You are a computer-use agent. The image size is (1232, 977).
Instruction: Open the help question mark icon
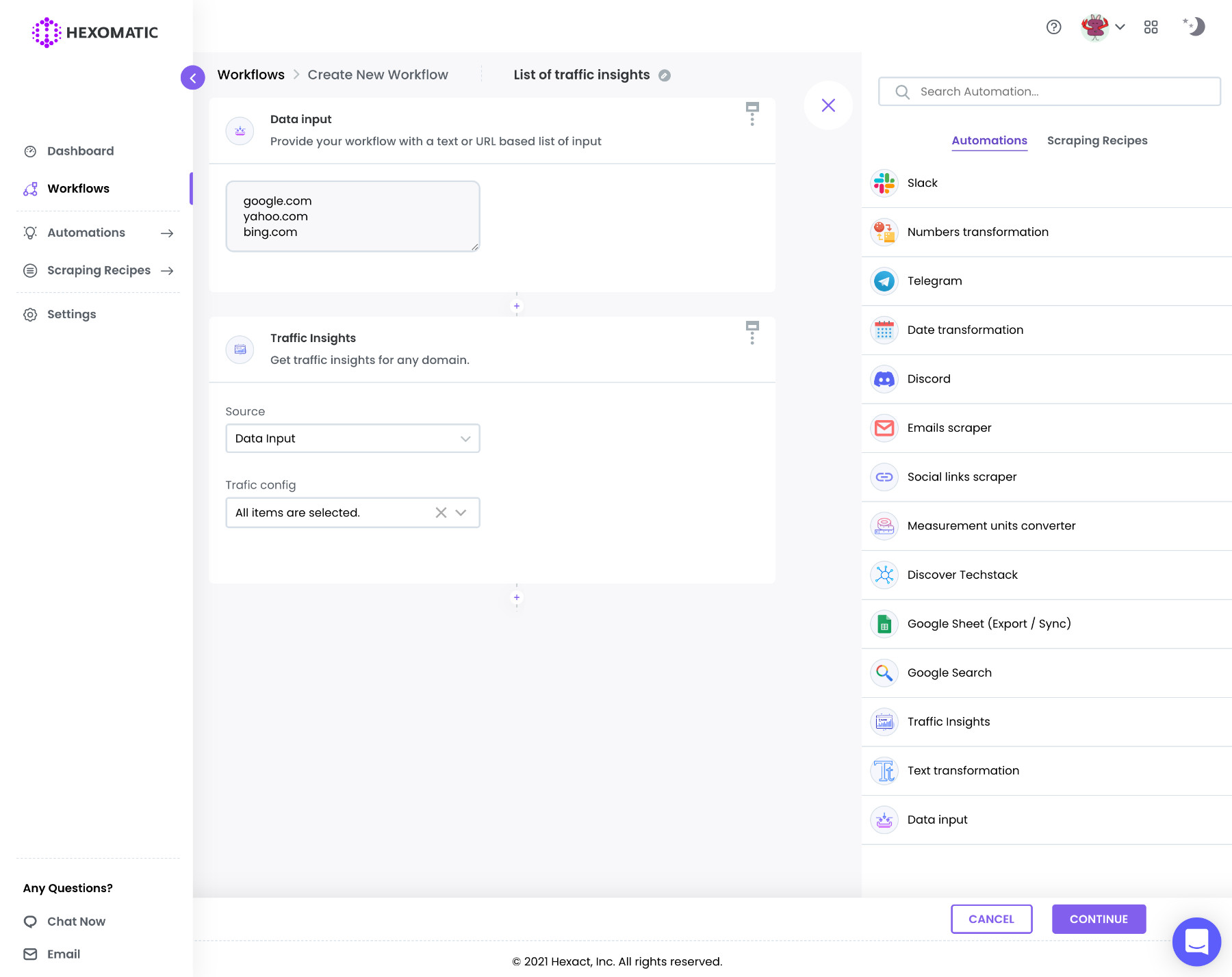(1054, 27)
